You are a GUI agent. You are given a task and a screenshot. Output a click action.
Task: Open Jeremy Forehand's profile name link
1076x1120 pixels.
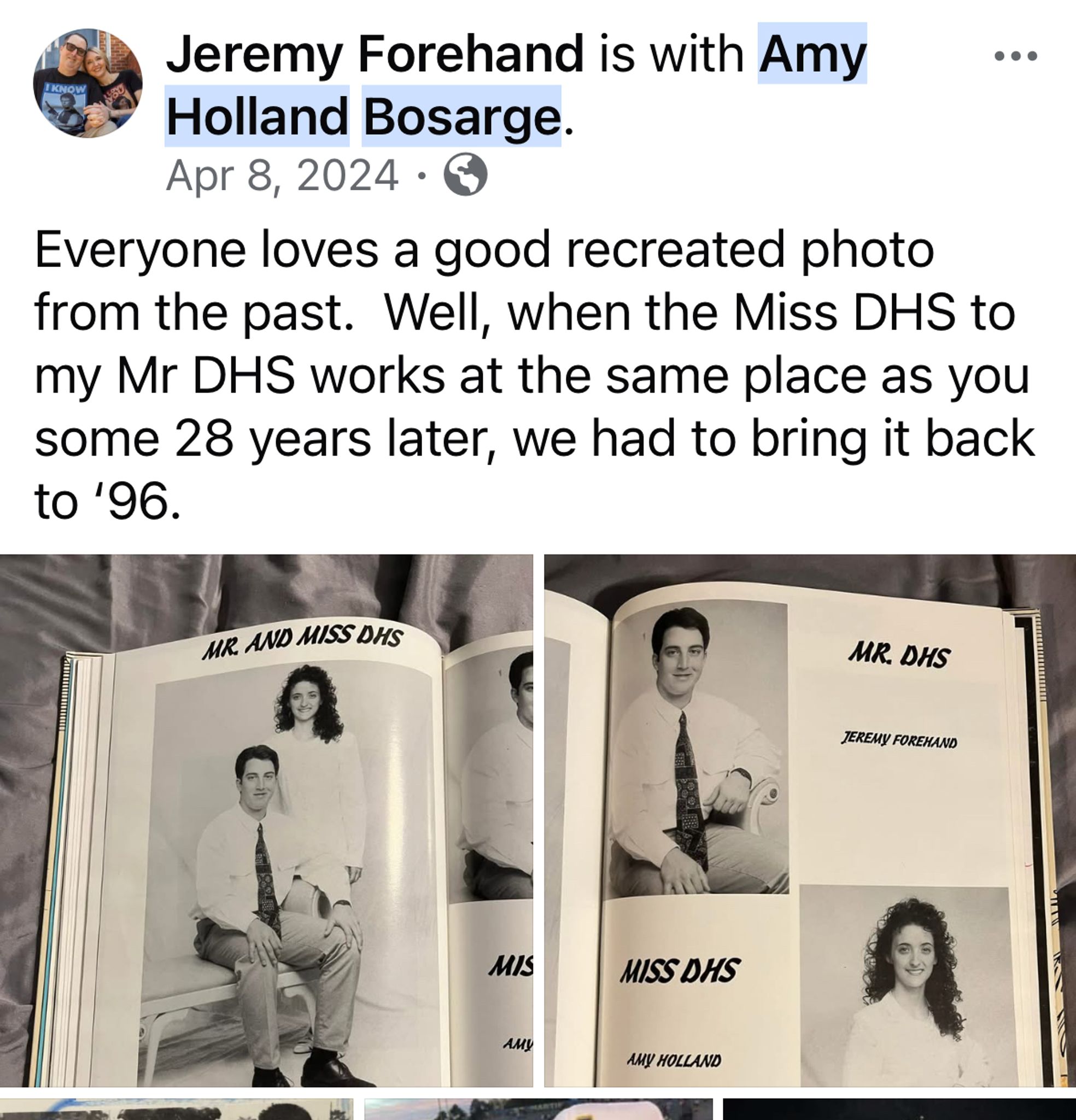click(375, 54)
